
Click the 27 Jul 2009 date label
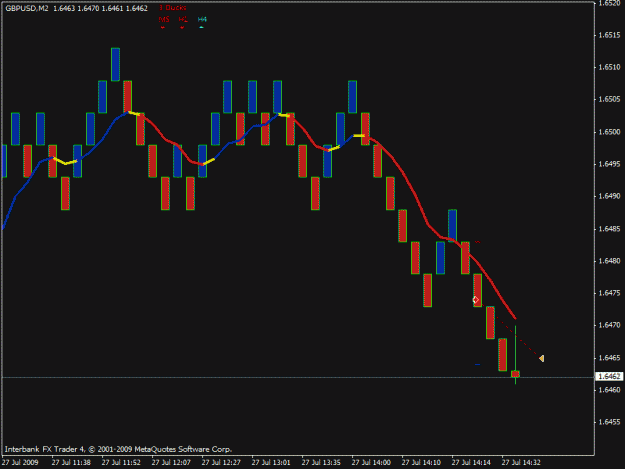coord(20,462)
